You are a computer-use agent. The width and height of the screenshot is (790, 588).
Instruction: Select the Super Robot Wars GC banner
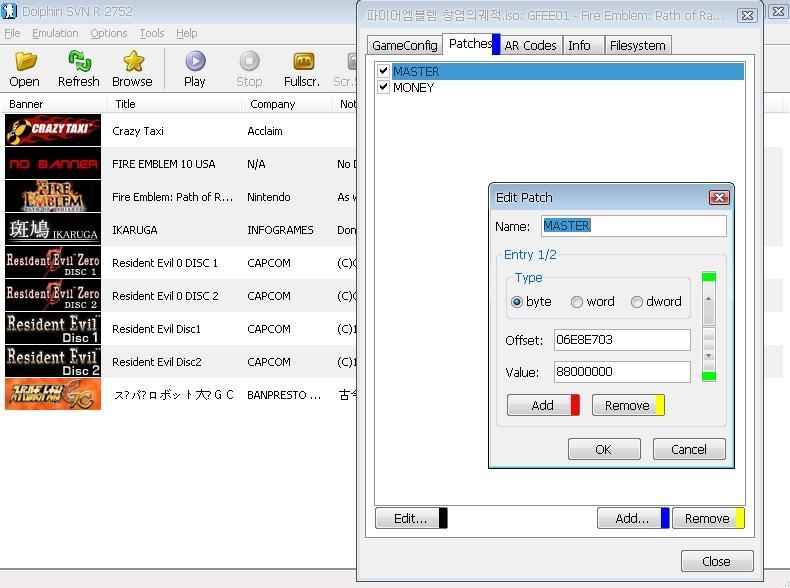coord(53,394)
